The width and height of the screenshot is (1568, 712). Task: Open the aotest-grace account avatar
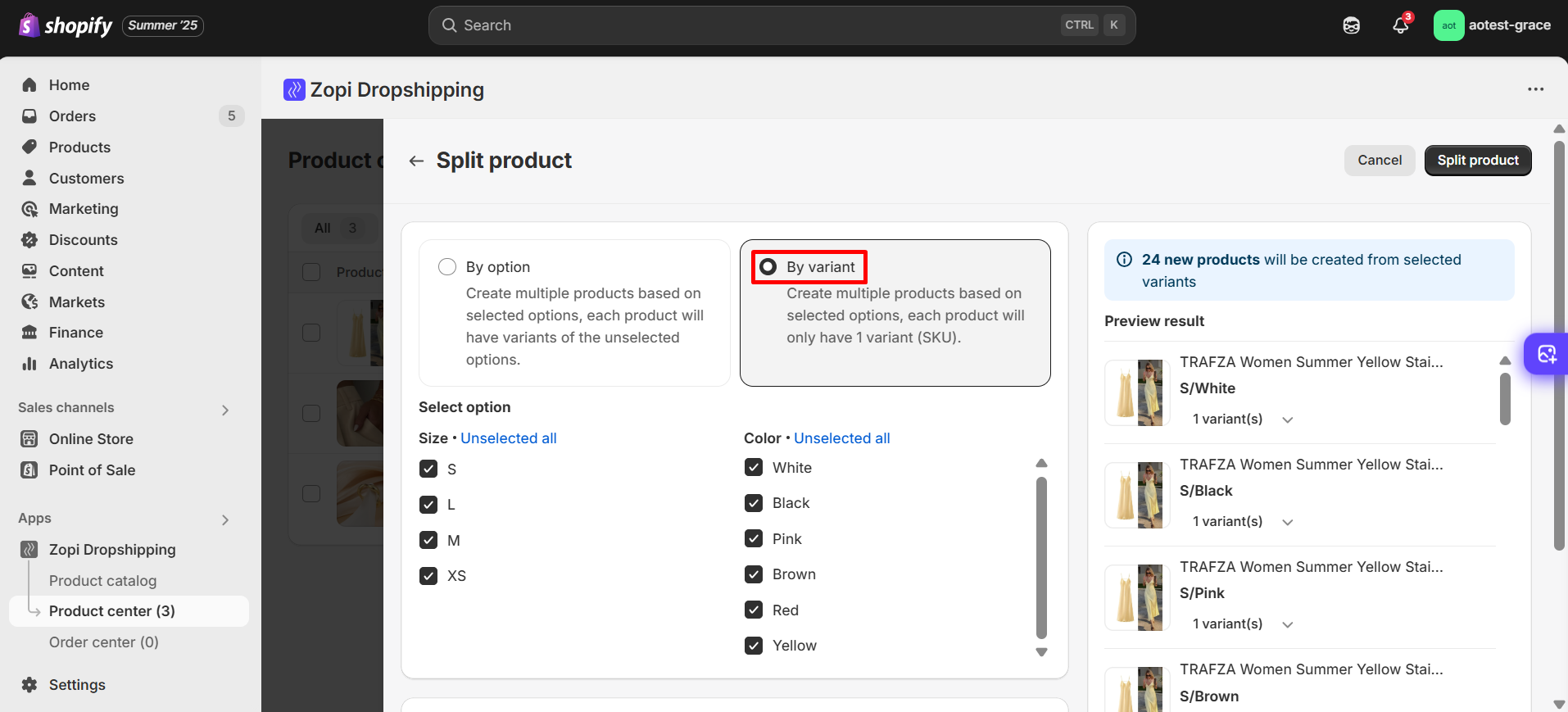click(x=1449, y=25)
